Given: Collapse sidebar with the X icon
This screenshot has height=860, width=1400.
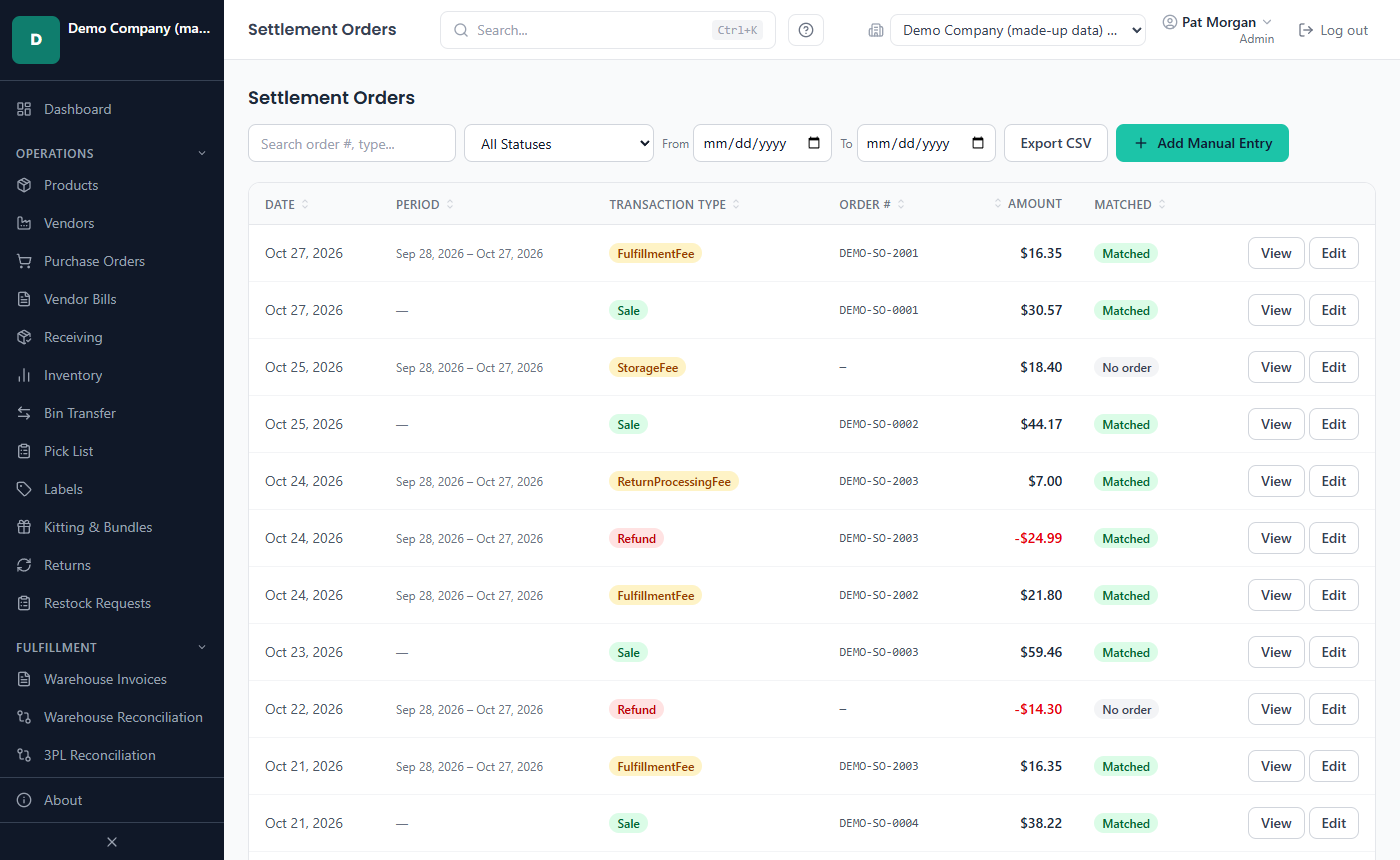Looking at the screenshot, I should point(112,842).
